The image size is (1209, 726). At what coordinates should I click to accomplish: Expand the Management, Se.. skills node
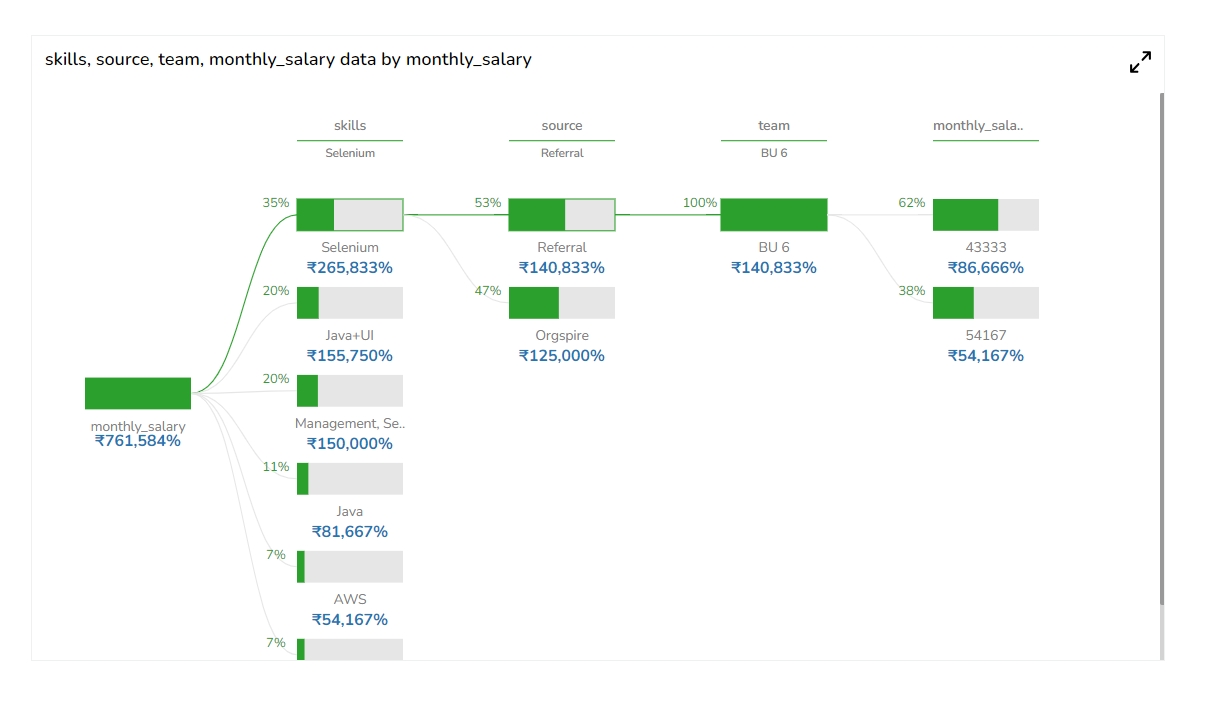[350, 391]
